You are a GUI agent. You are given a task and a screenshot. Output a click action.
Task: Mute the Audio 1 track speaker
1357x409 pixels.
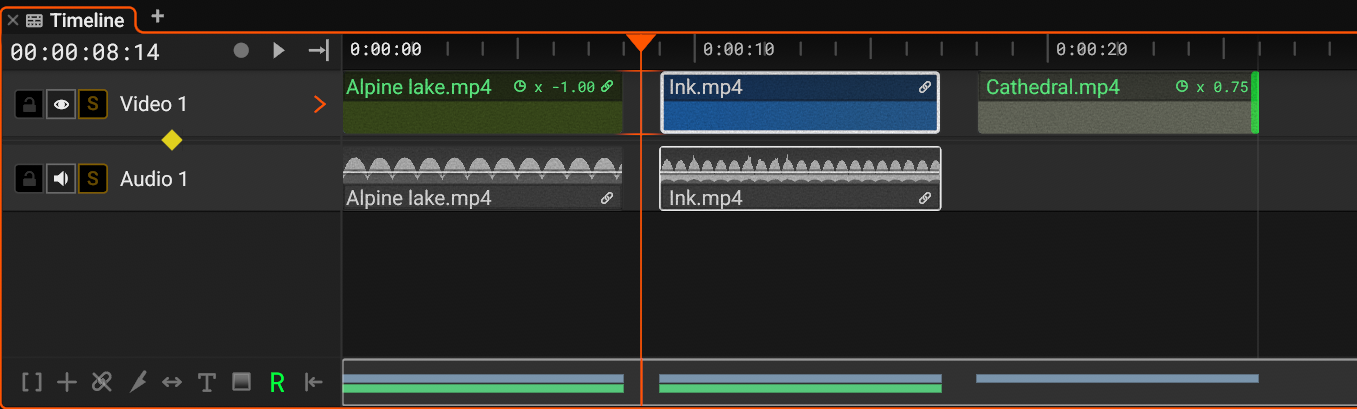[61, 179]
